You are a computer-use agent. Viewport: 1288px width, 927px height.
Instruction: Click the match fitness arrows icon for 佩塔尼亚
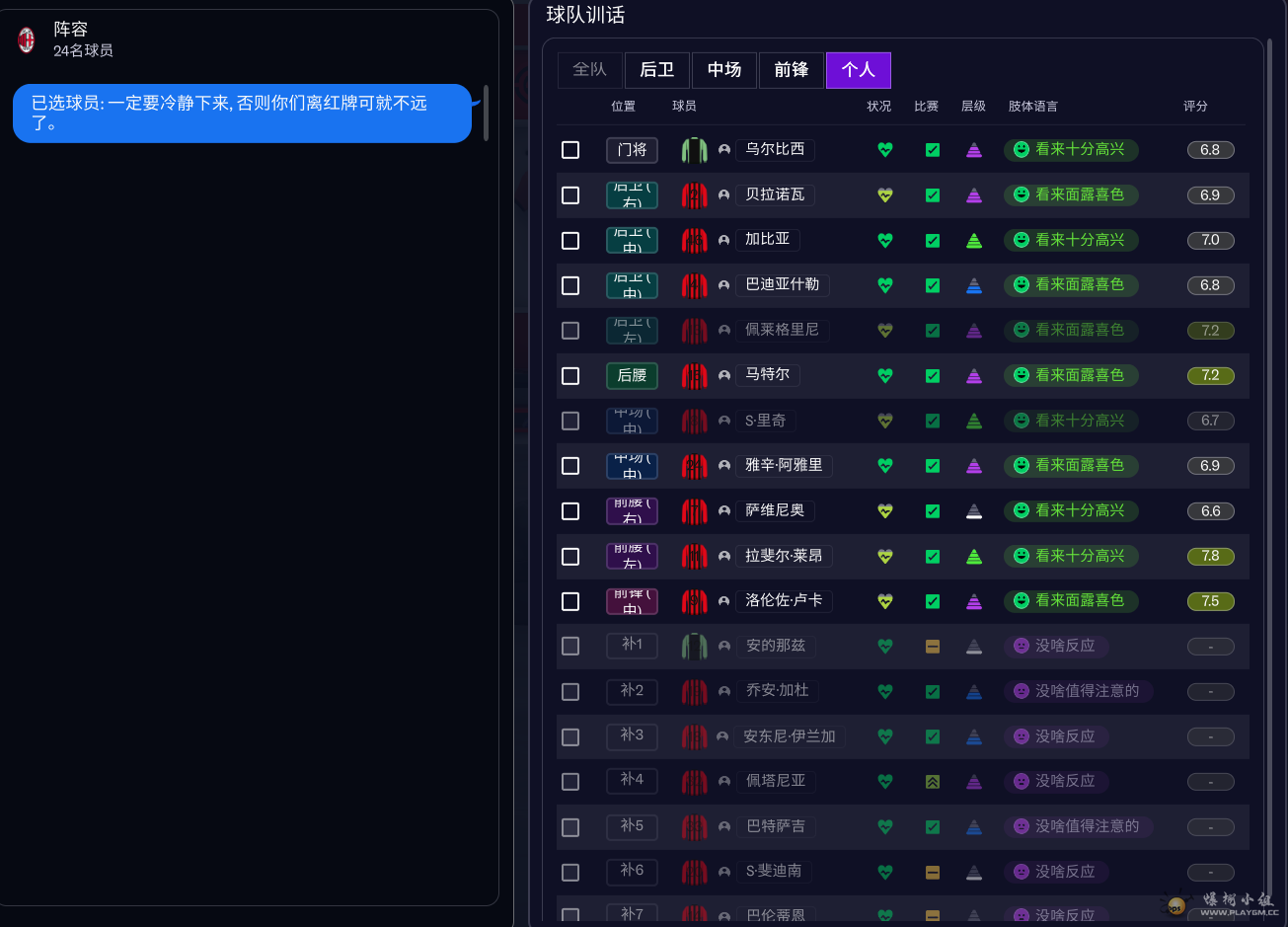point(932,782)
